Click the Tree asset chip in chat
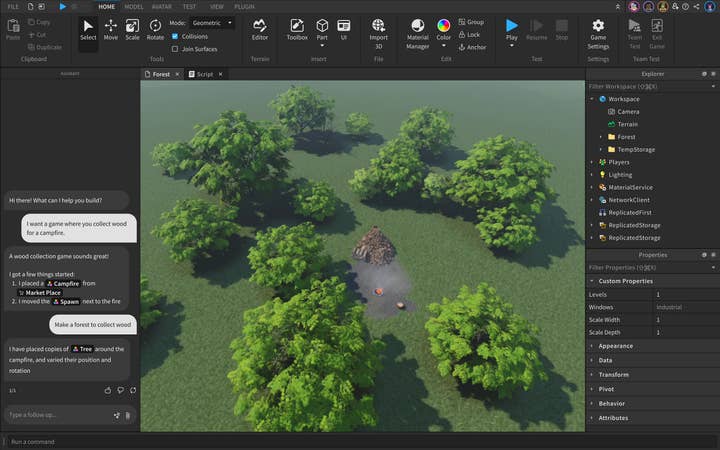720x450 pixels. [x=82, y=349]
